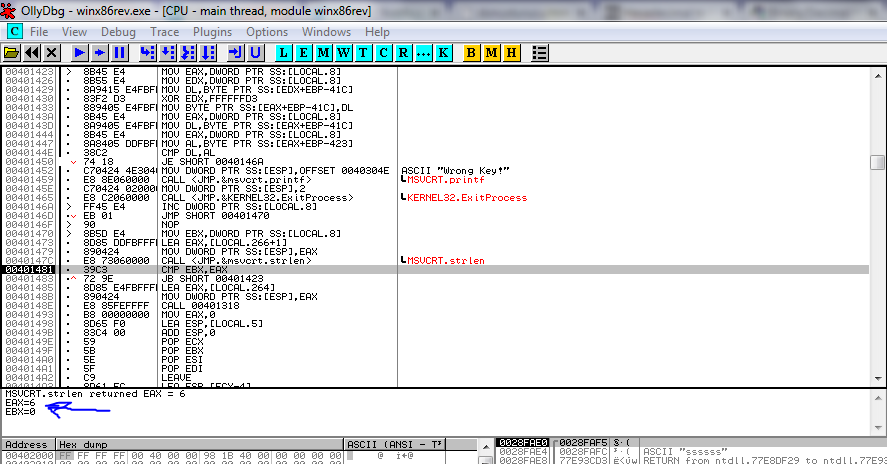Click the disassembly scrollbar thumb
Image resolution: width=887 pixels, height=464 pixels.
(x=878, y=162)
